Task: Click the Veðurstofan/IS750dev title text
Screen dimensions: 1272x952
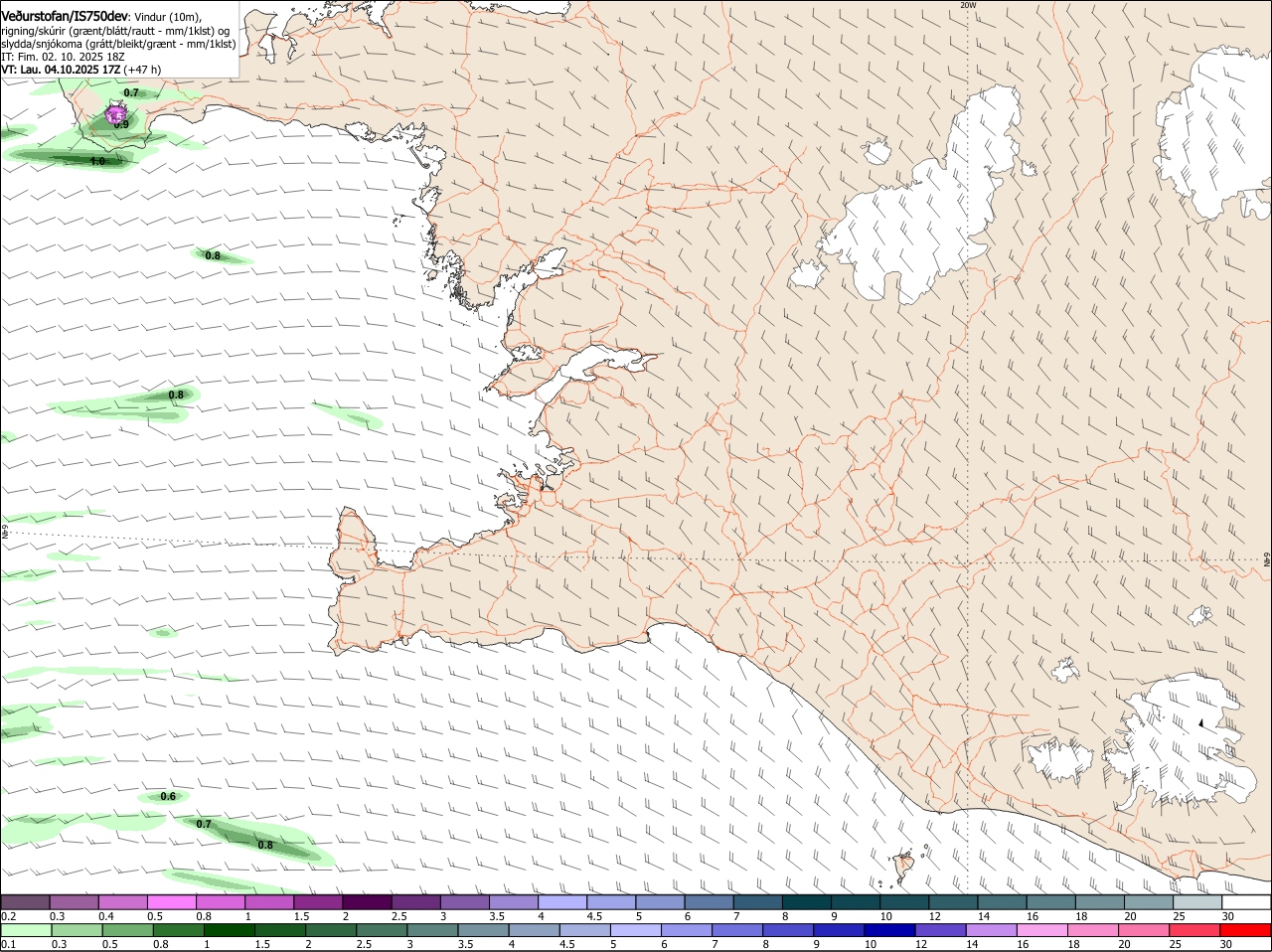Action: point(64,17)
